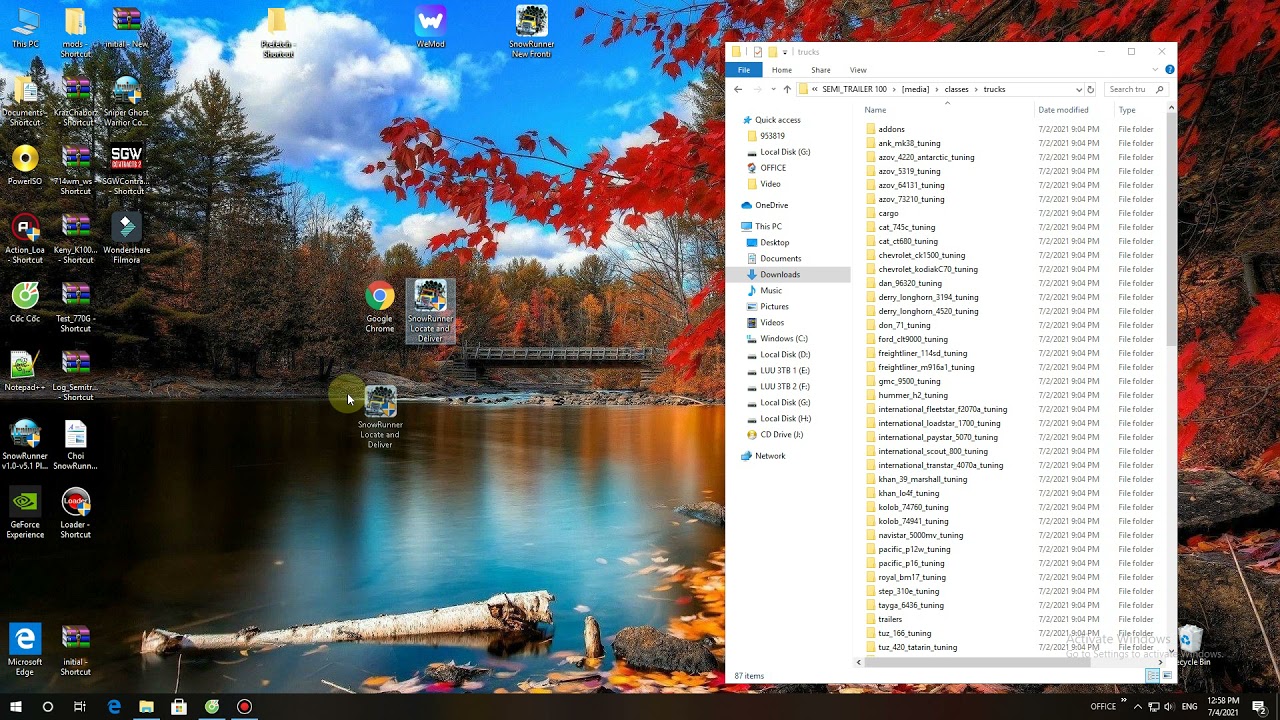Switch to the View ribbon tab

(x=858, y=70)
